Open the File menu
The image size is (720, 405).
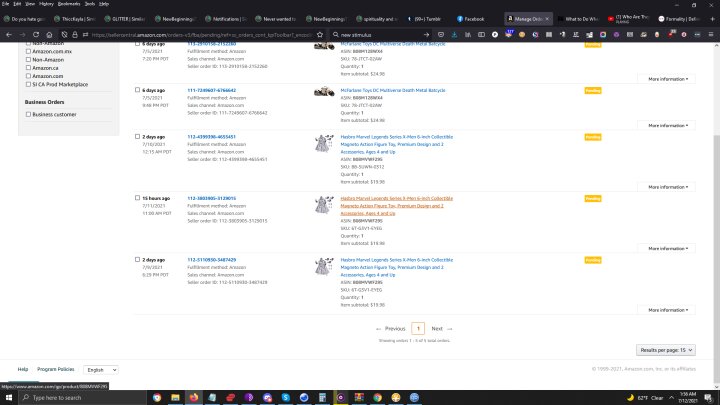tap(6, 4)
